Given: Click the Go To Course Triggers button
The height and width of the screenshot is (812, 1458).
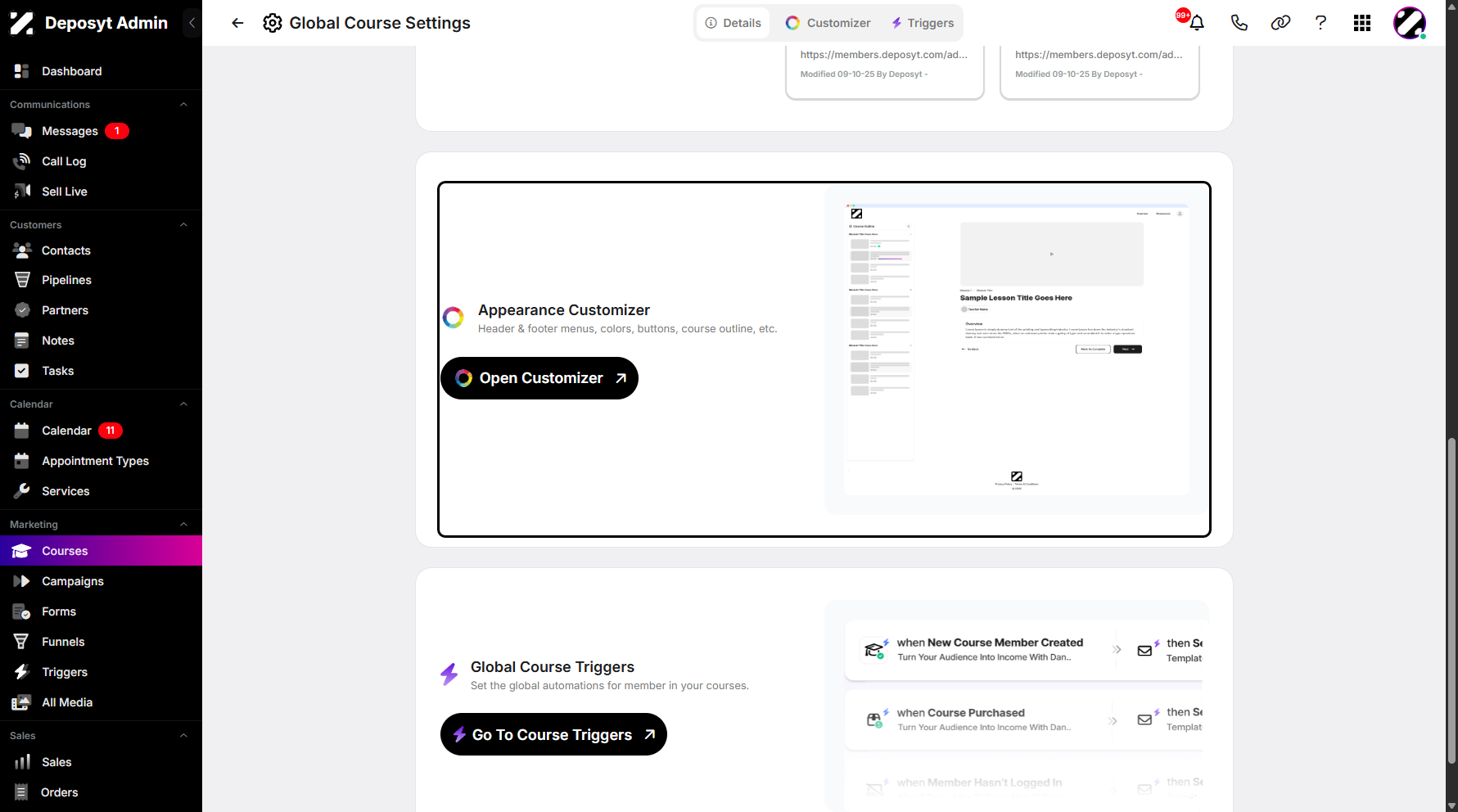Looking at the screenshot, I should pos(553,735).
